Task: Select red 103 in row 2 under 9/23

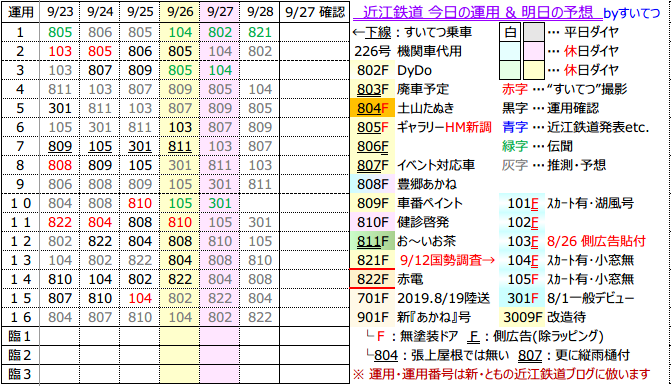Action: pyautogui.click(x=60, y=51)
